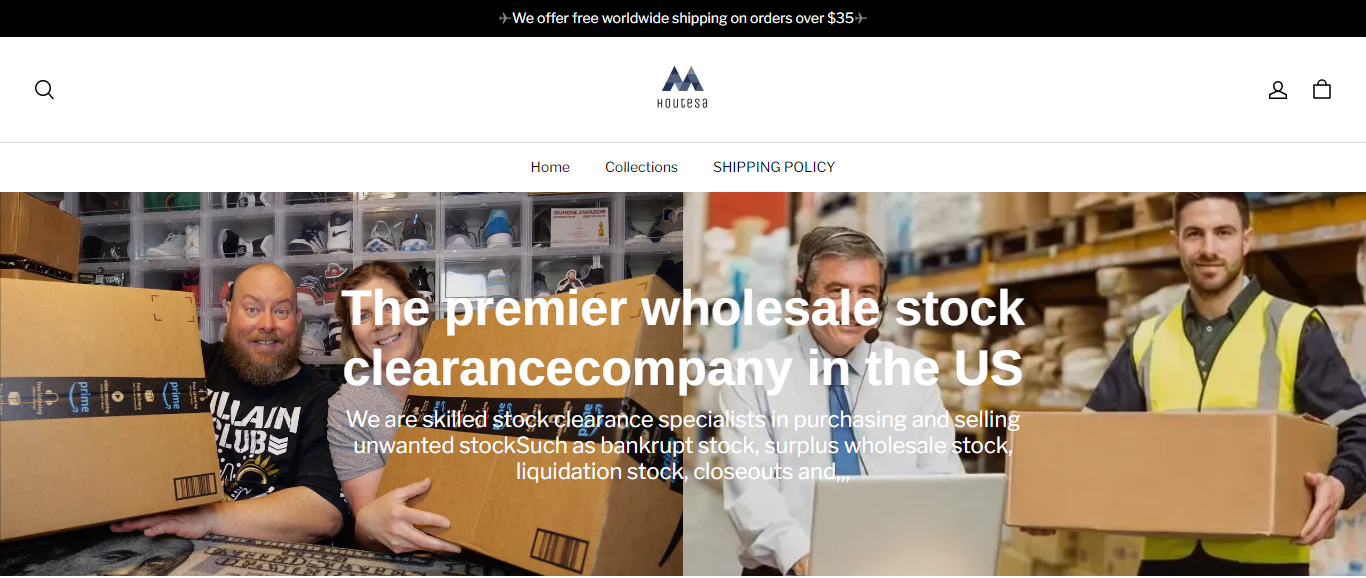Image resolution: width=1366 pixels, height=578 pixels.
Task: Go to the Home menu item
Action: coord(550,167)
